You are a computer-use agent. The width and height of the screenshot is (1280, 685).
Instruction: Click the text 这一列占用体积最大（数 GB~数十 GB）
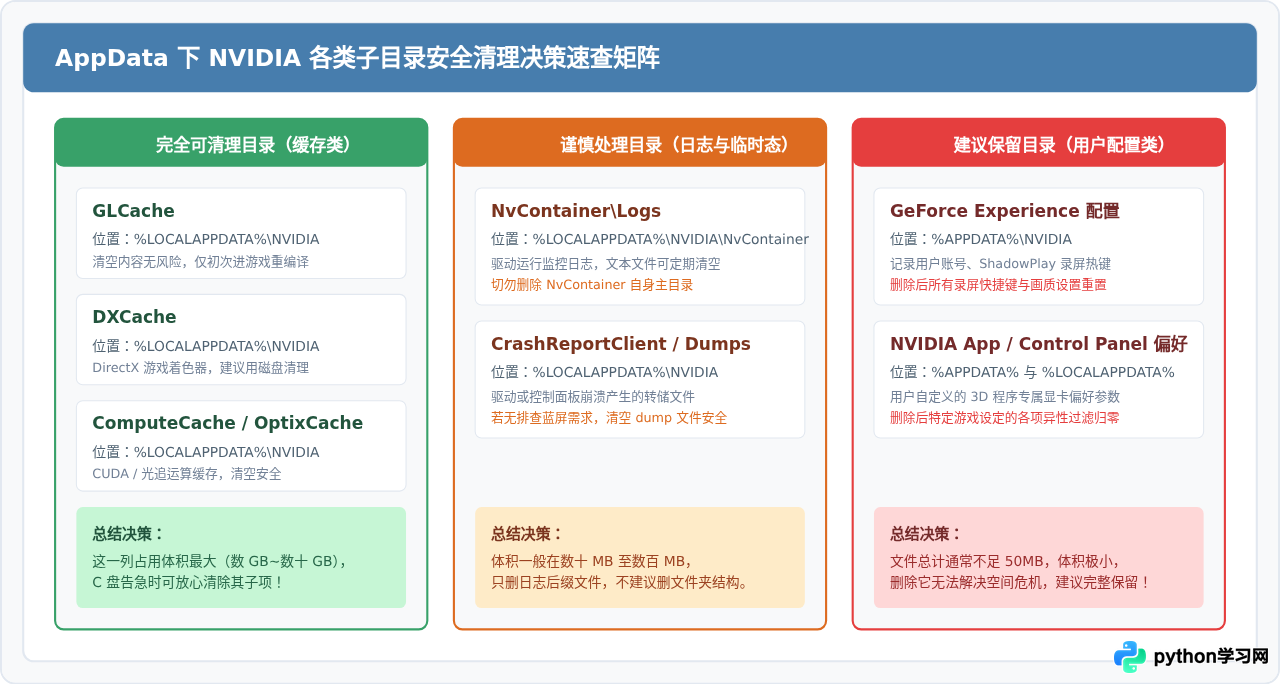click(x=219, y=561)
